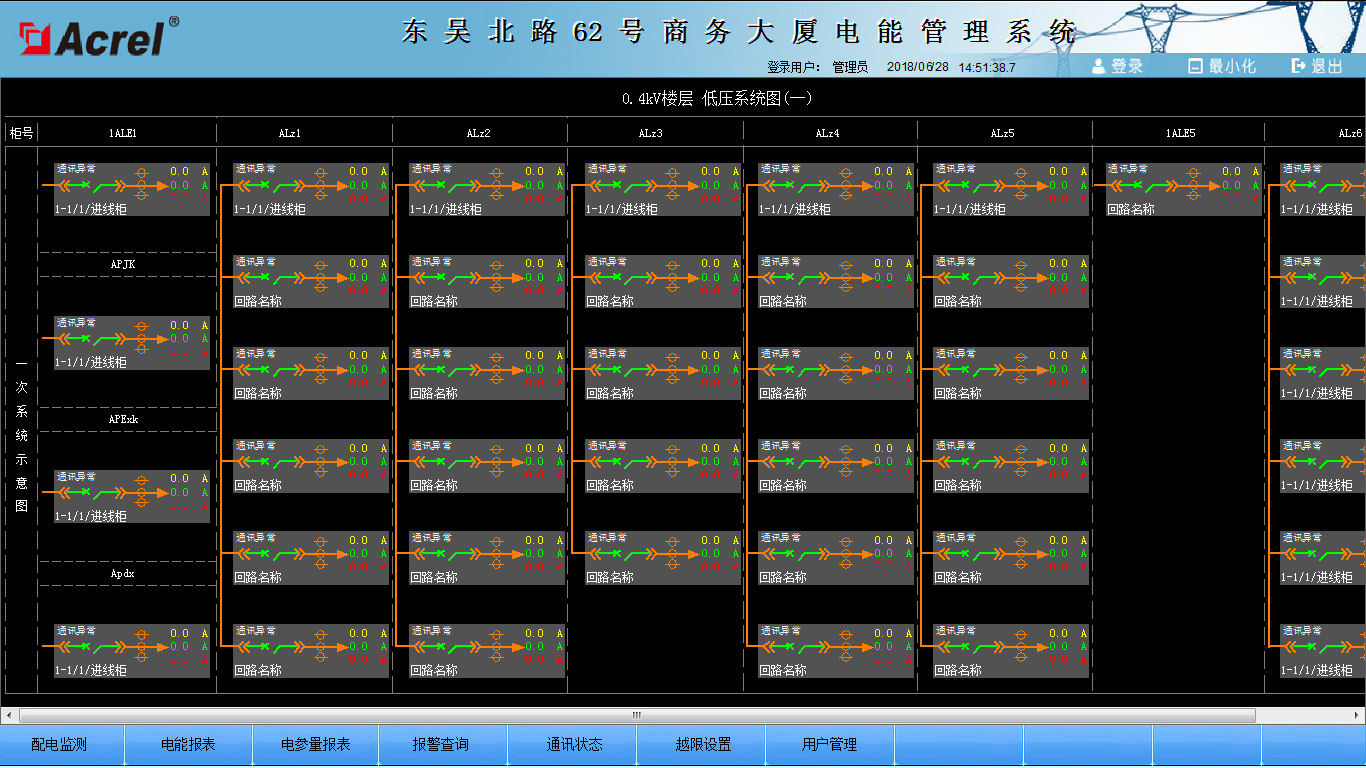
Task: Open 越限设置 limit settings
Action: coord(703,745)
